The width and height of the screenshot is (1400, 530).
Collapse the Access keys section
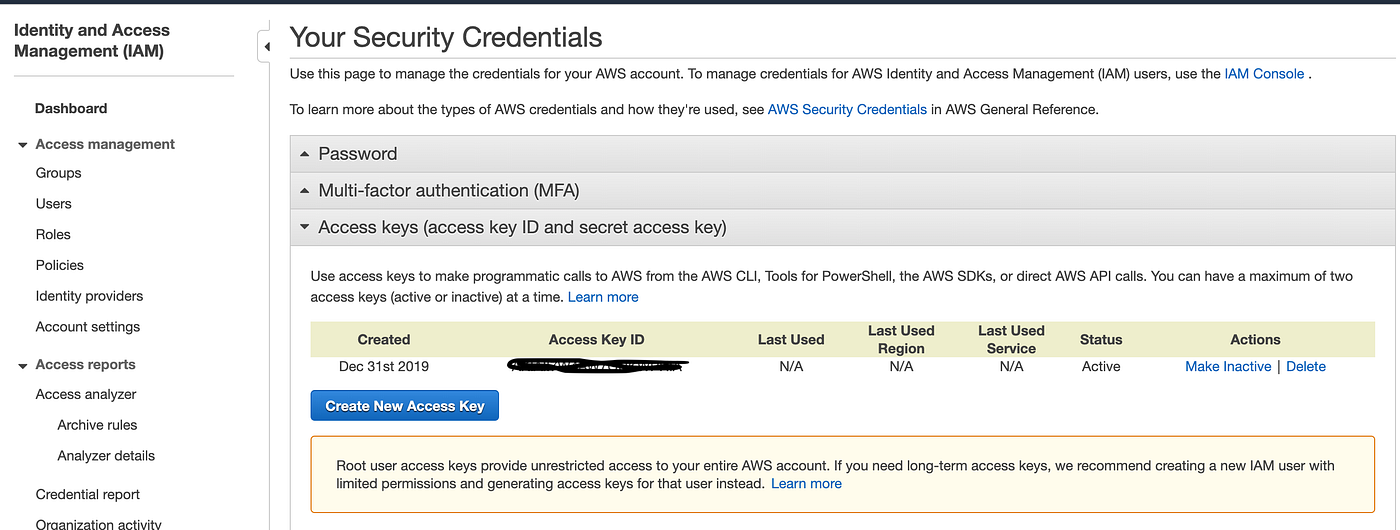tap(521, 228)
